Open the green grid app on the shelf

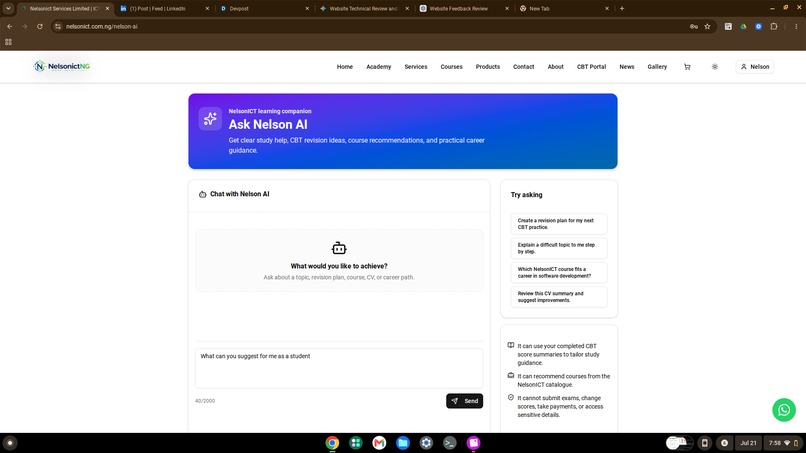356,443
